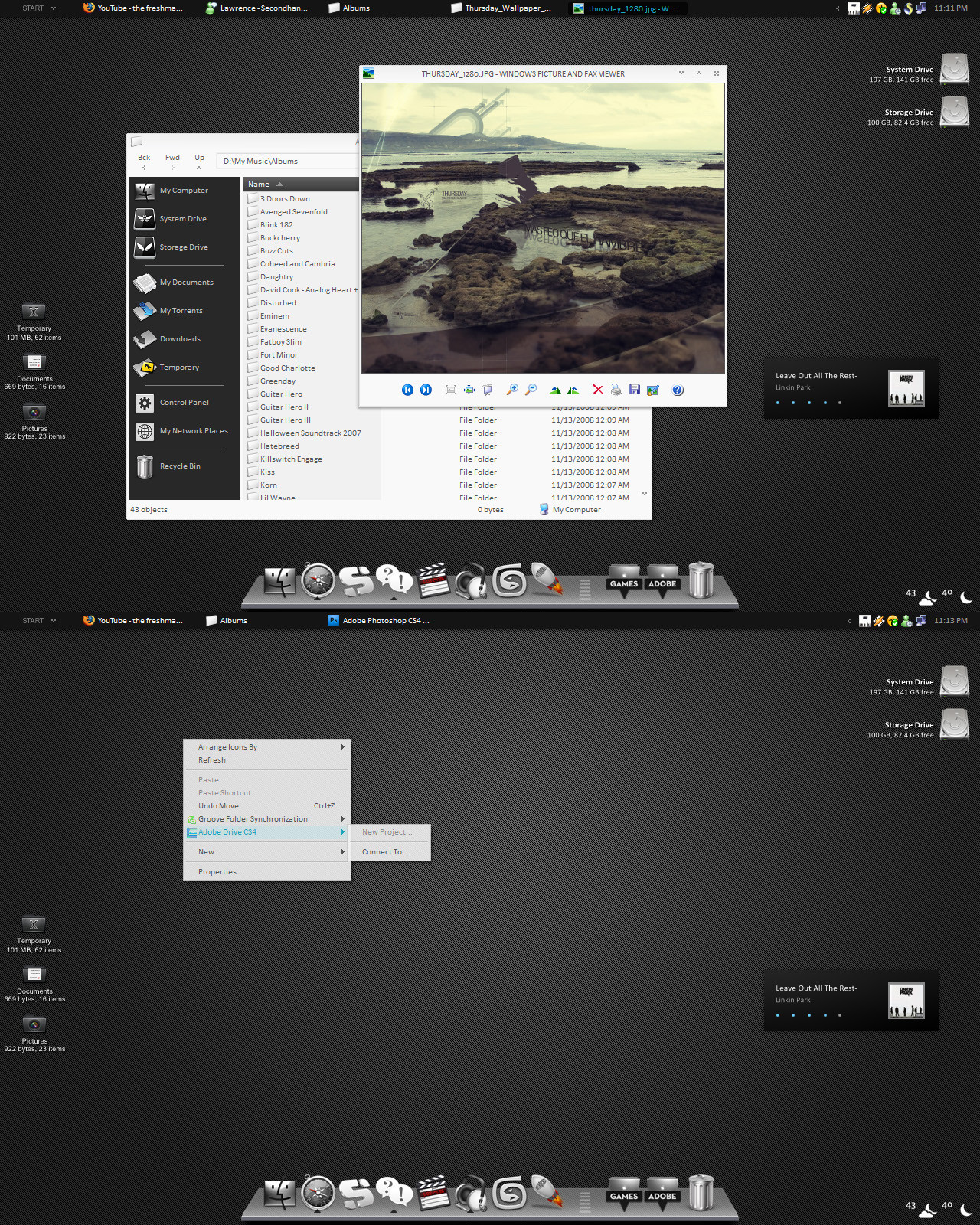Screen dimensions: 980x1225
Task: Click Linkin Park album art beside the context menu
Action: (x=906, y=1001)
